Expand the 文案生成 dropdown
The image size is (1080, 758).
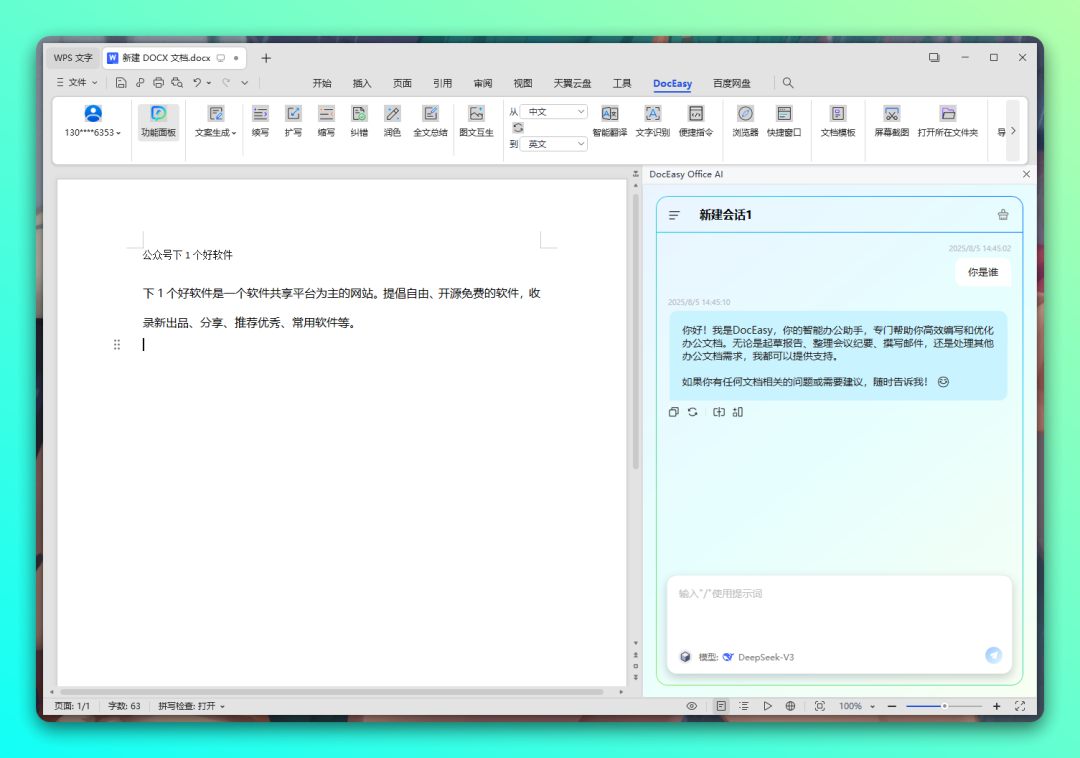215,121
